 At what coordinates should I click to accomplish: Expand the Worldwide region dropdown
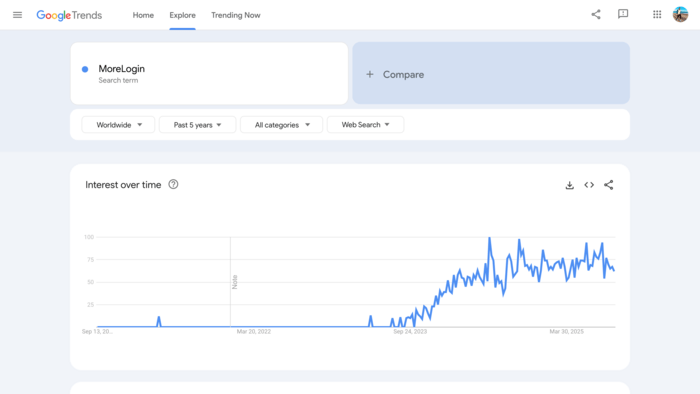118,125
